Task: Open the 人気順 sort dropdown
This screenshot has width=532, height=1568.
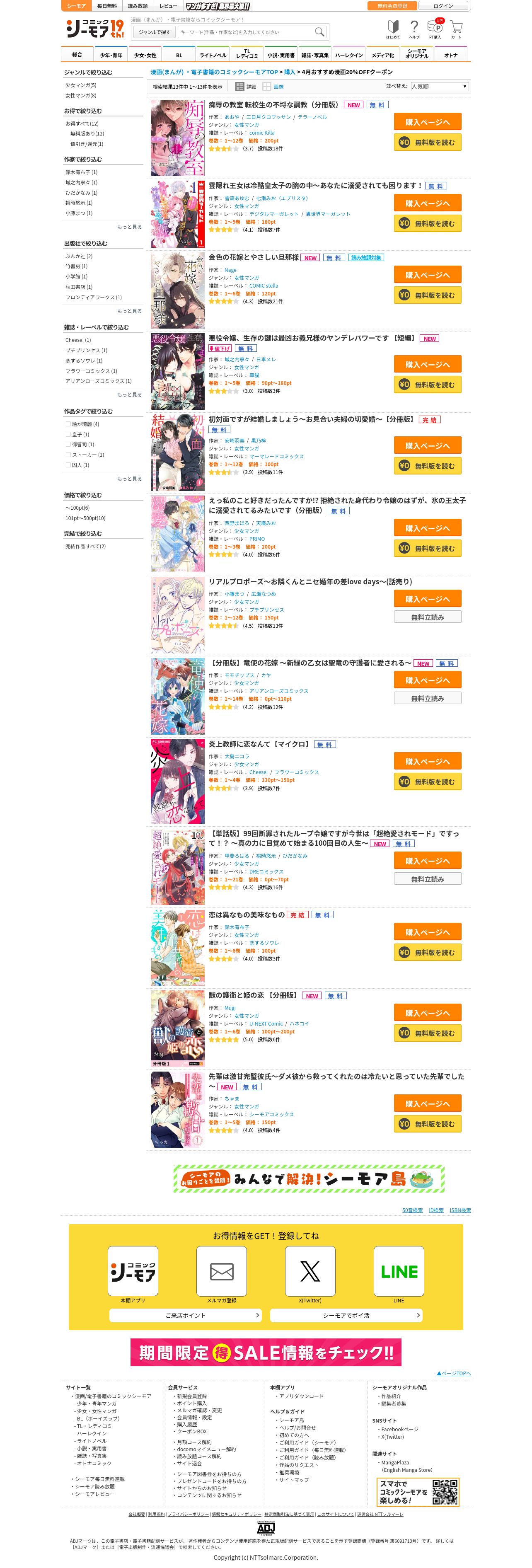Action: tap(440, 87)
